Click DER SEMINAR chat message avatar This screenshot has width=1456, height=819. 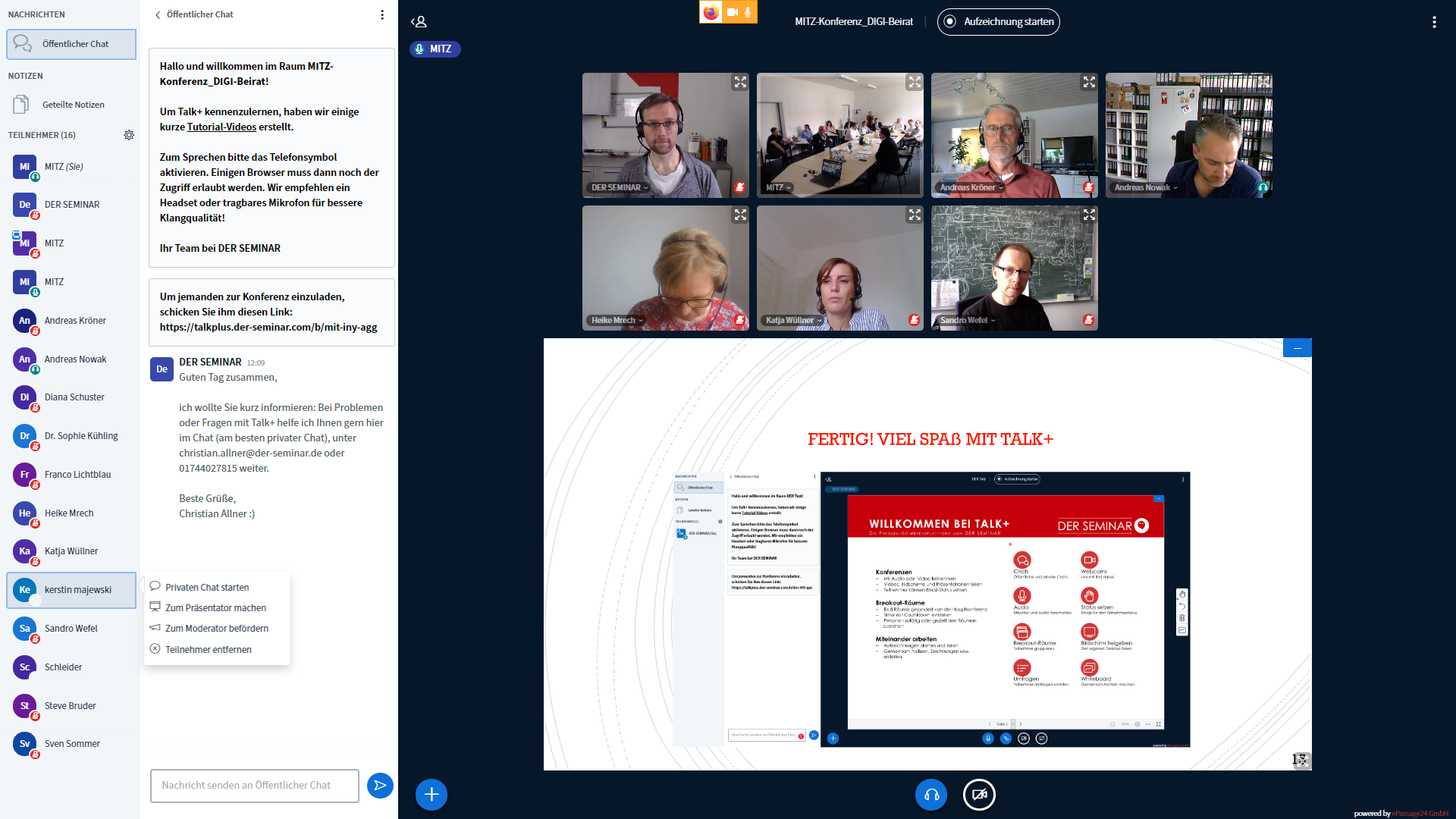pyautogui.click(x=162, y=369)
